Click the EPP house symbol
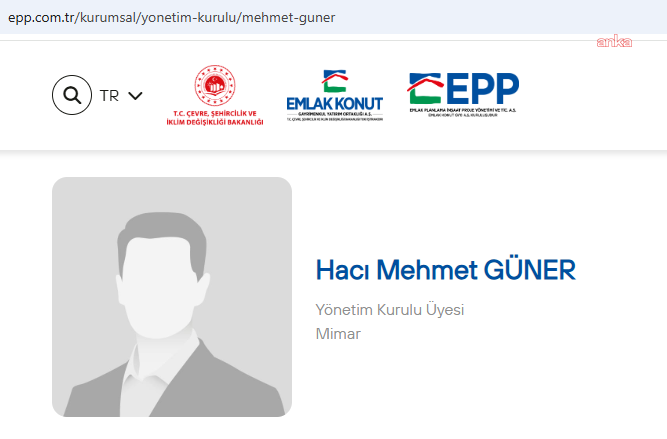The image size is (667, 439). [425, 88]
